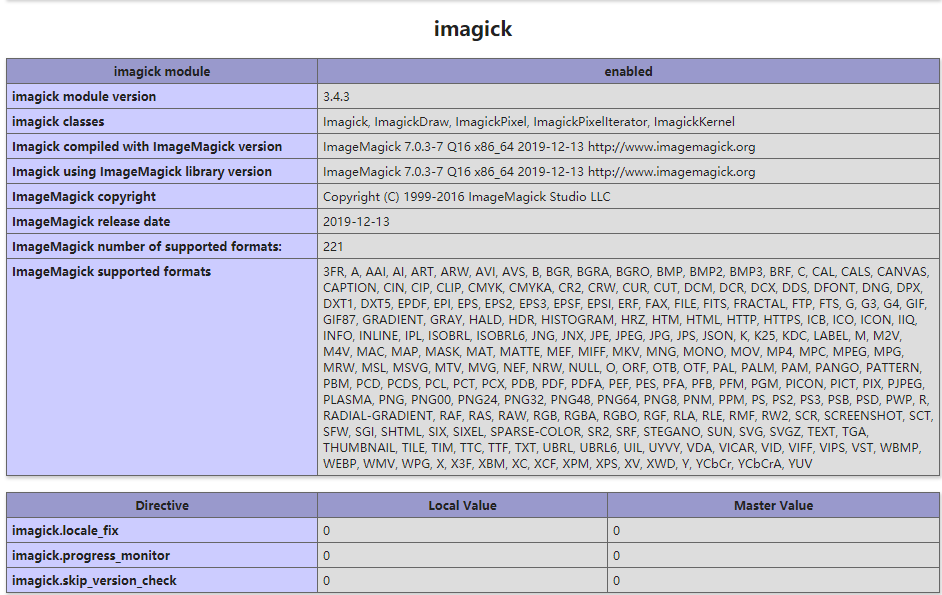Image resolution: width=942 pixels, height=595 pixels.
Task: Select "Imagick compiled with ImageMagick version" label
Action: [147, 147]
